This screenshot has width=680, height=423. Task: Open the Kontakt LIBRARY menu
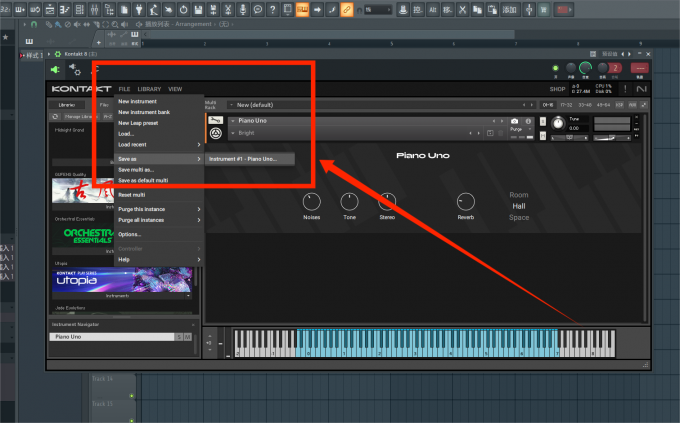(x=149, y=89)
